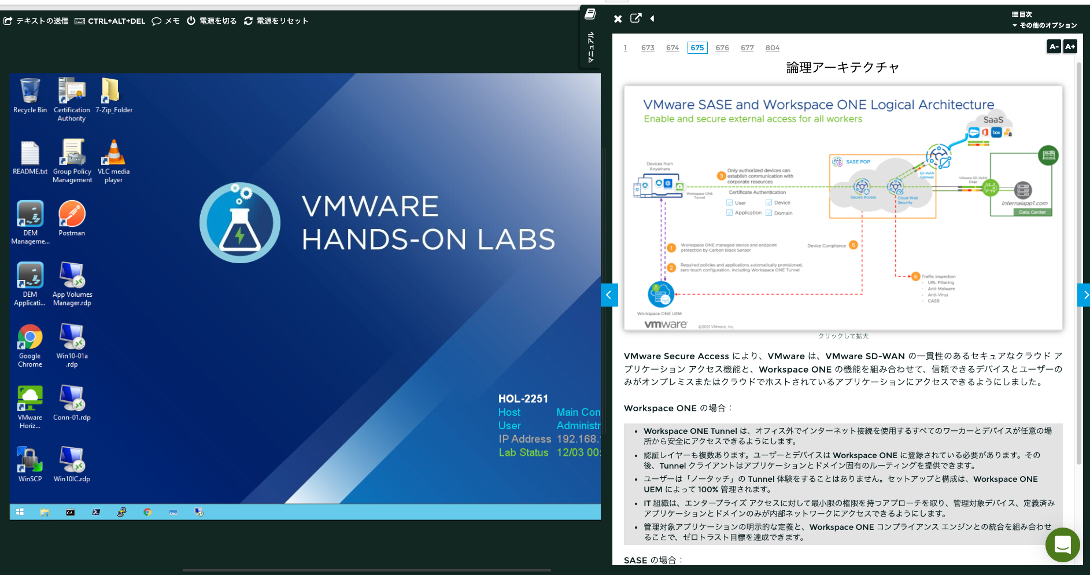The height and width of the screenshot is (575, 1091).
Task: Go to manual page 674
Action: (x=672, y=48)
